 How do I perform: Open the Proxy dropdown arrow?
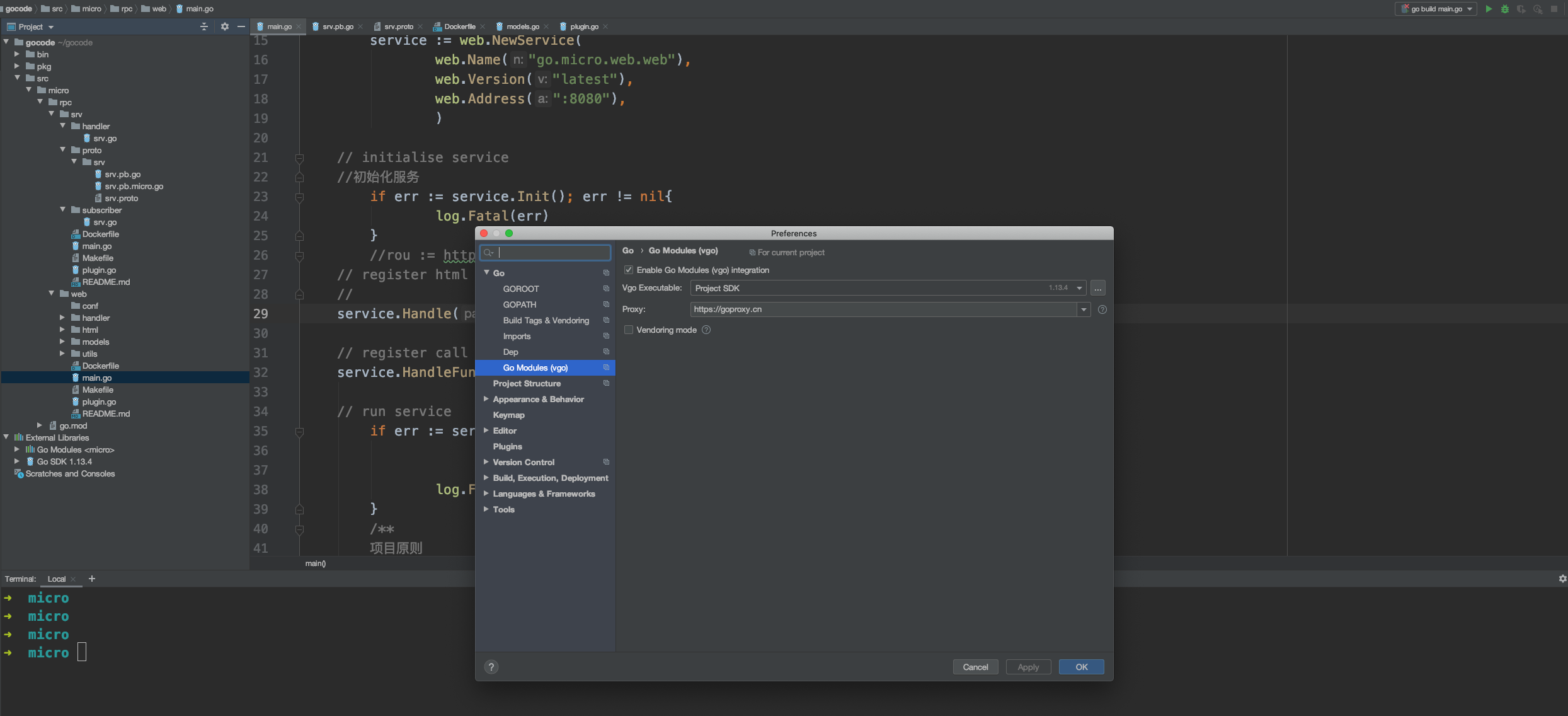tap(1084, 309)
